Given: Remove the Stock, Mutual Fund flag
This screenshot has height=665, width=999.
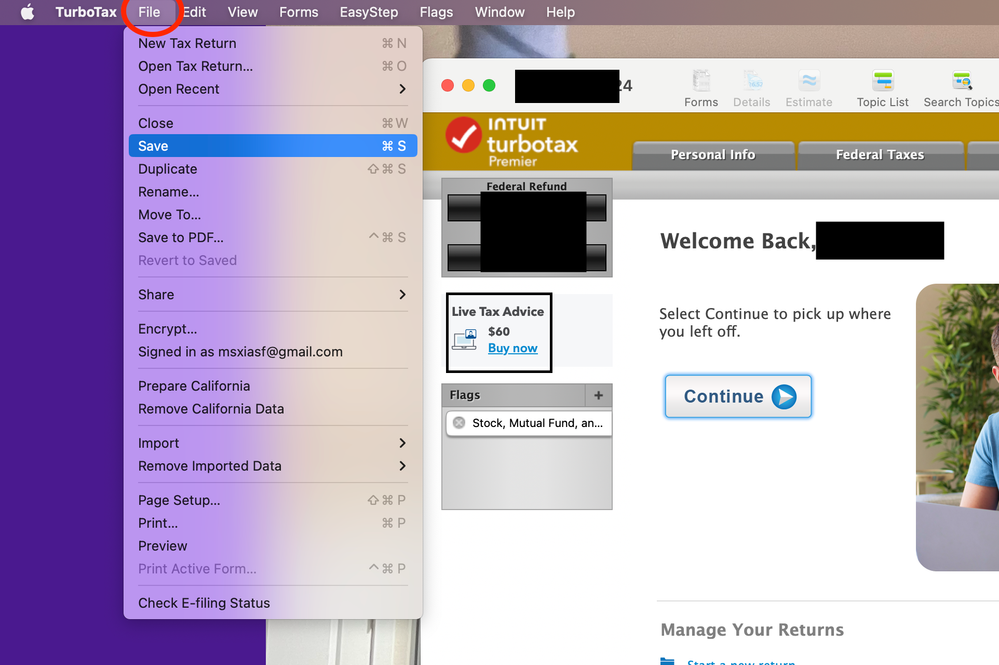Looking at the screenshot, I should [x=459, y=423].
